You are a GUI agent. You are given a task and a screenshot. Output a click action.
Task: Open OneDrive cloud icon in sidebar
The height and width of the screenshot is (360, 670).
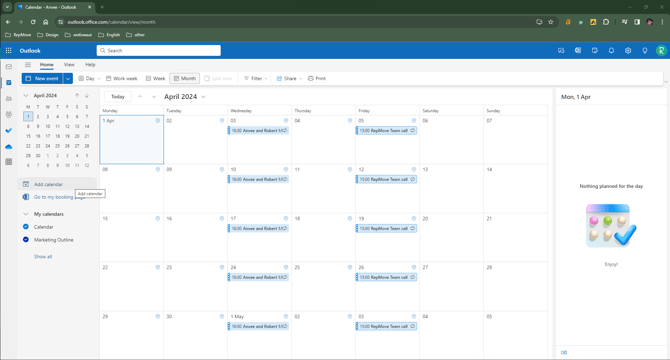click(x=9, y=146)
